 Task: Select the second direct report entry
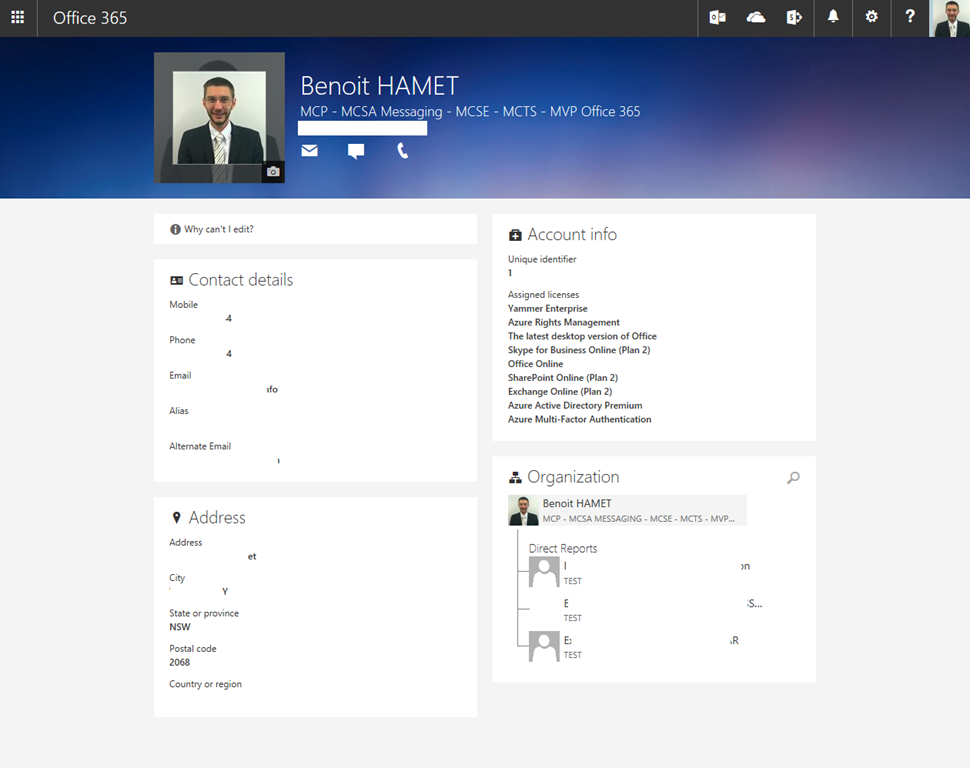tap(640, 610)
